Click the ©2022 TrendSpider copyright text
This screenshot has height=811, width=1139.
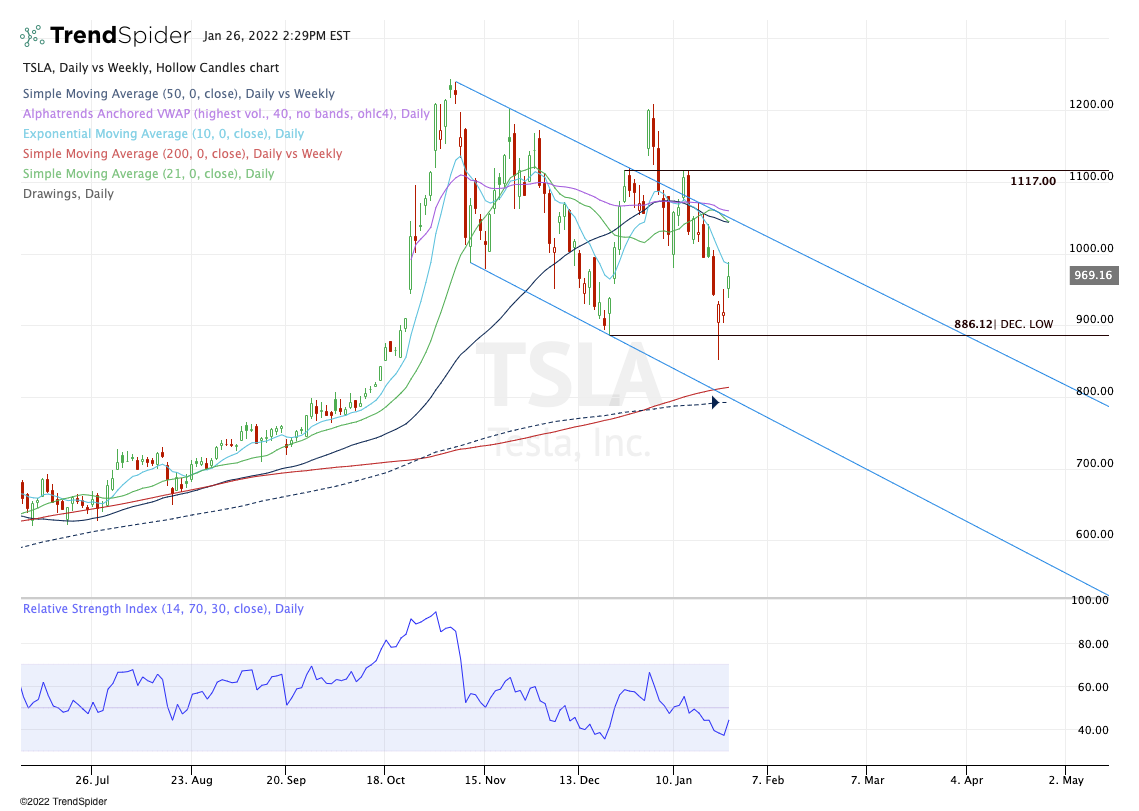point(63,802)
